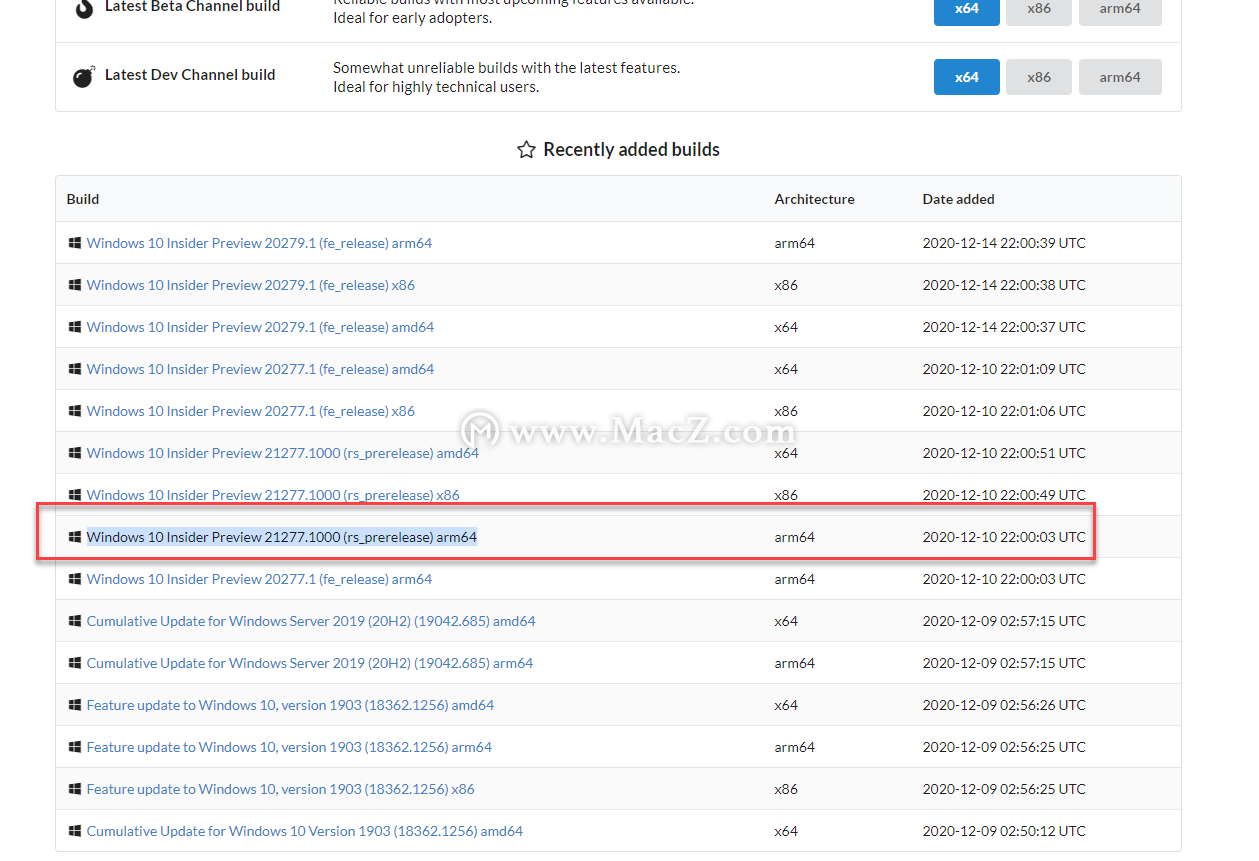
Task: Open Cumulative Update Server 2019 (19042.685) arm64 link
Action: point(310,663)
